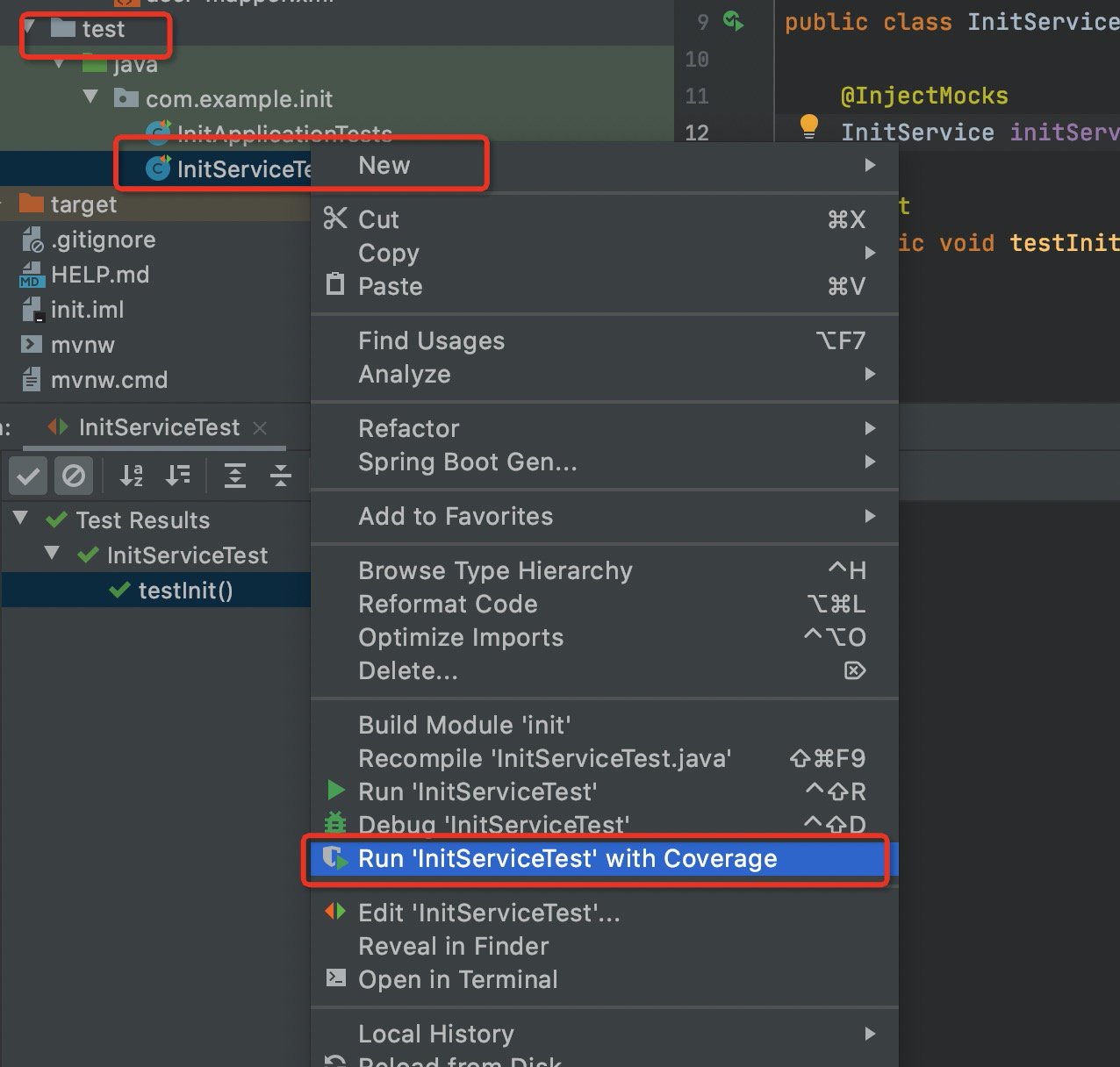Screen dimensions: 1120x1067
Task: Click the HELP.md markdown file icon
Action: 31,275
